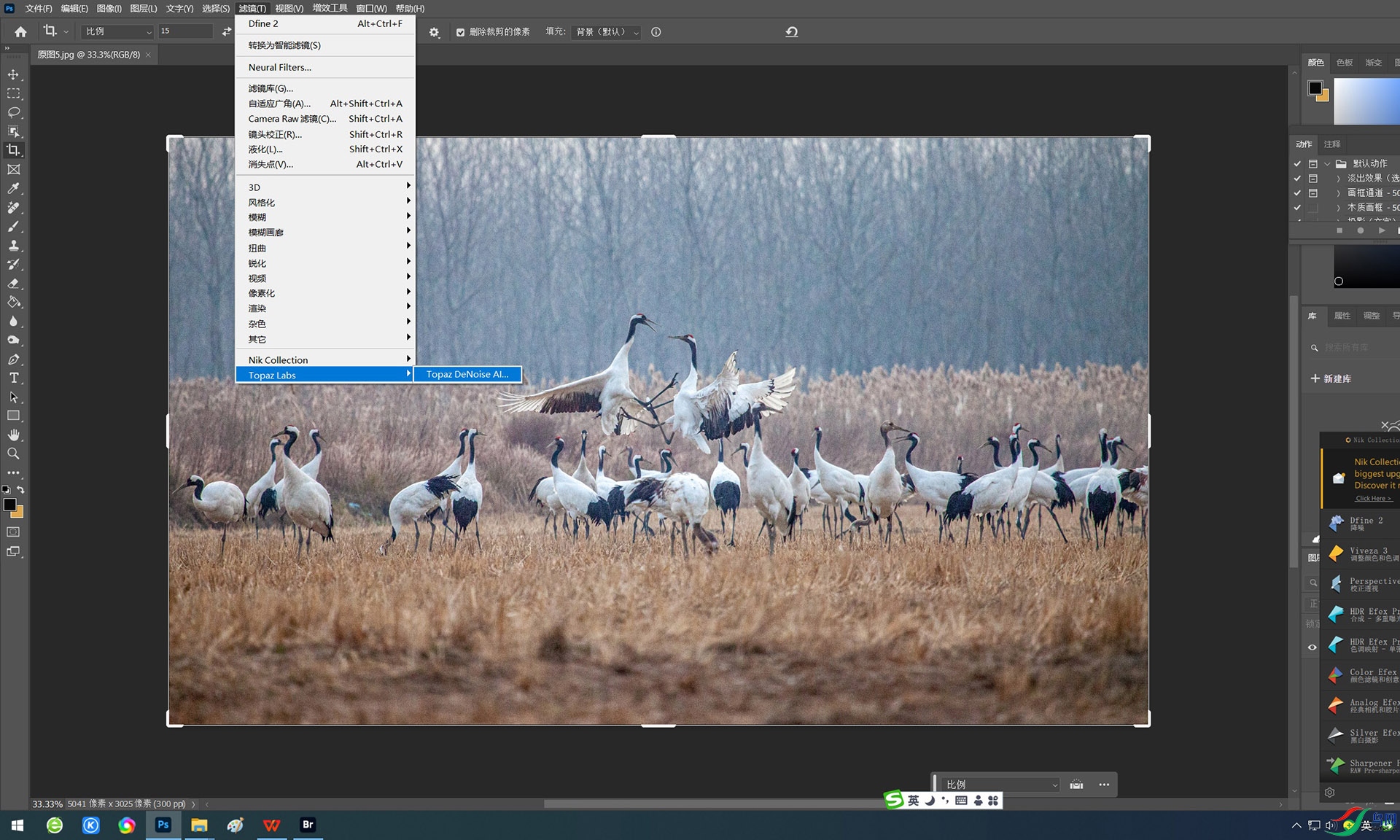This screenshot has width=1400, height=840.
Task: Select the Hand tool
Action: point(13,435)
